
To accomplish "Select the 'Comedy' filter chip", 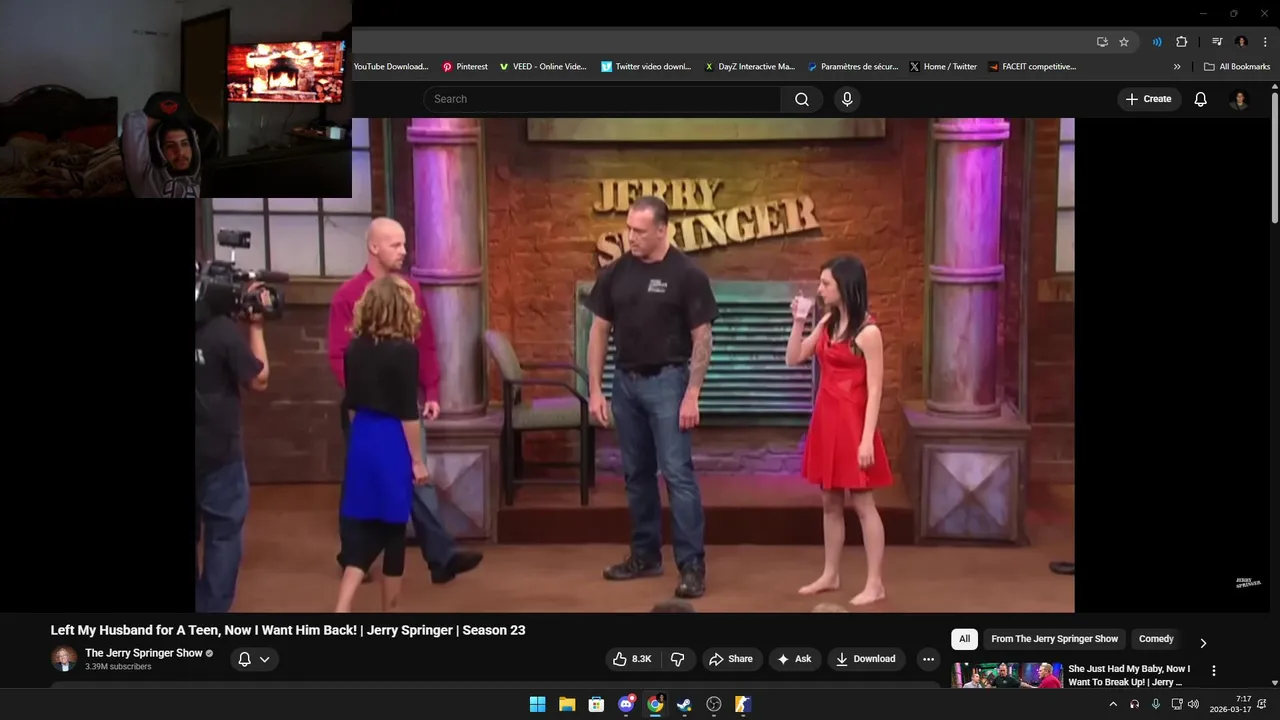I will pos(1156,639).
